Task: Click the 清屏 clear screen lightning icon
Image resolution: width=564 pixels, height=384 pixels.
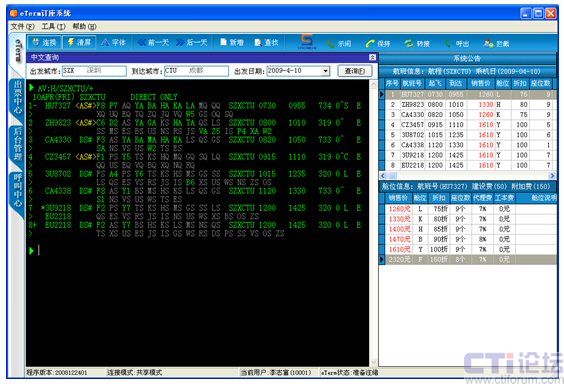Action: tap(79, 43)
